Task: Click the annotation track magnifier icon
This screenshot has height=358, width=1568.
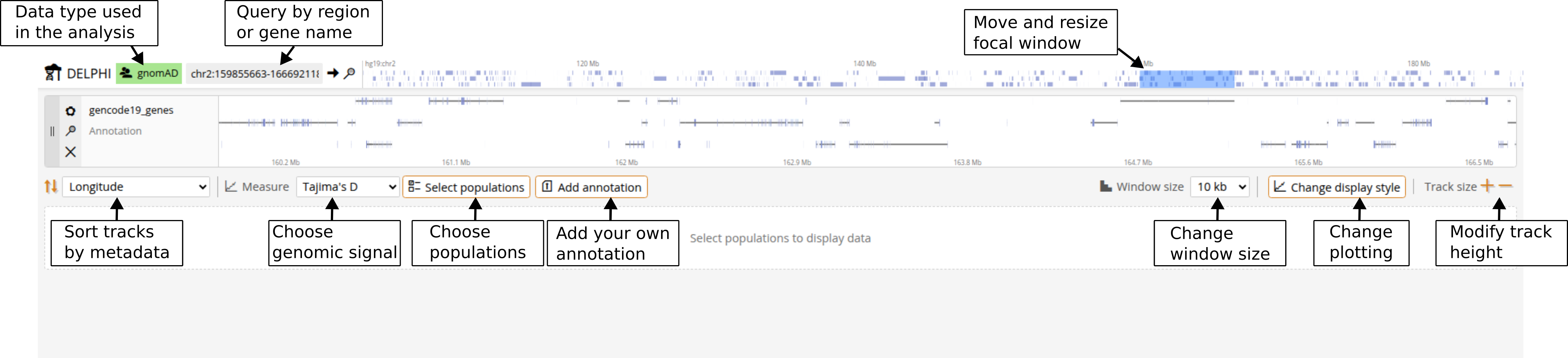Action: click(71, 131)
